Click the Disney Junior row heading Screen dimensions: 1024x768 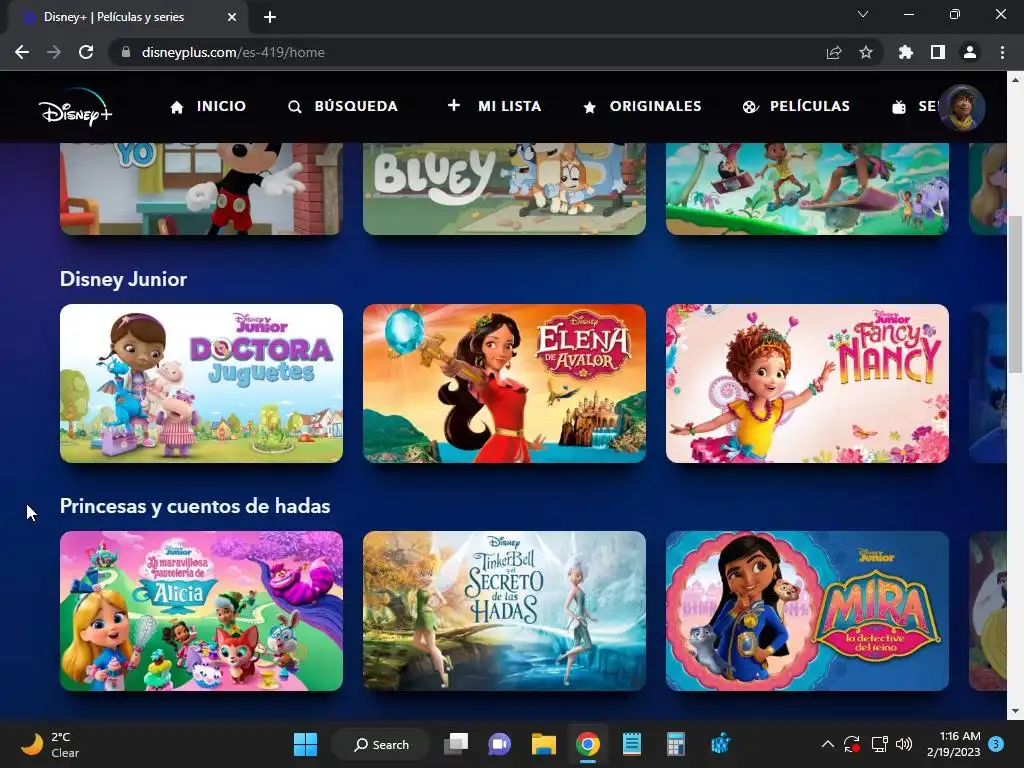[123, 280]
